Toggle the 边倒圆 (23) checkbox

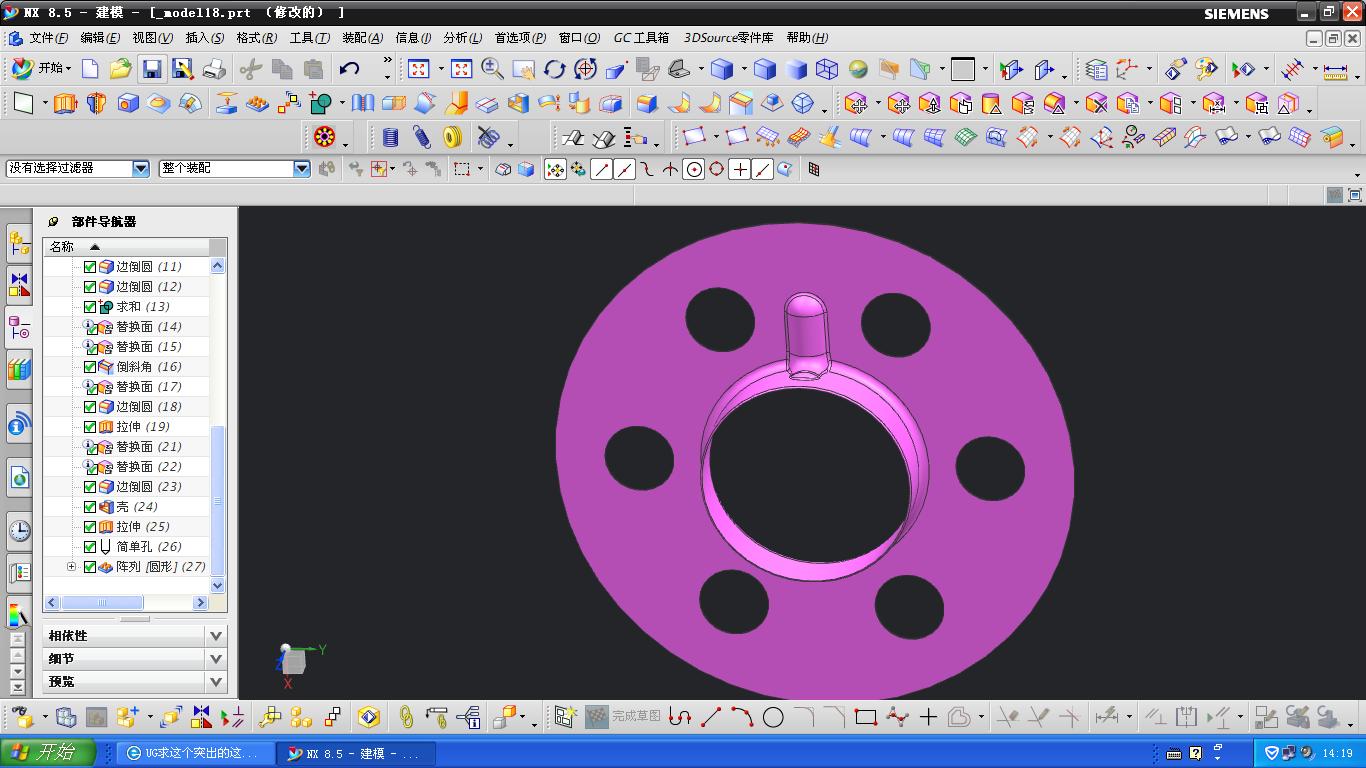(90, 487)
